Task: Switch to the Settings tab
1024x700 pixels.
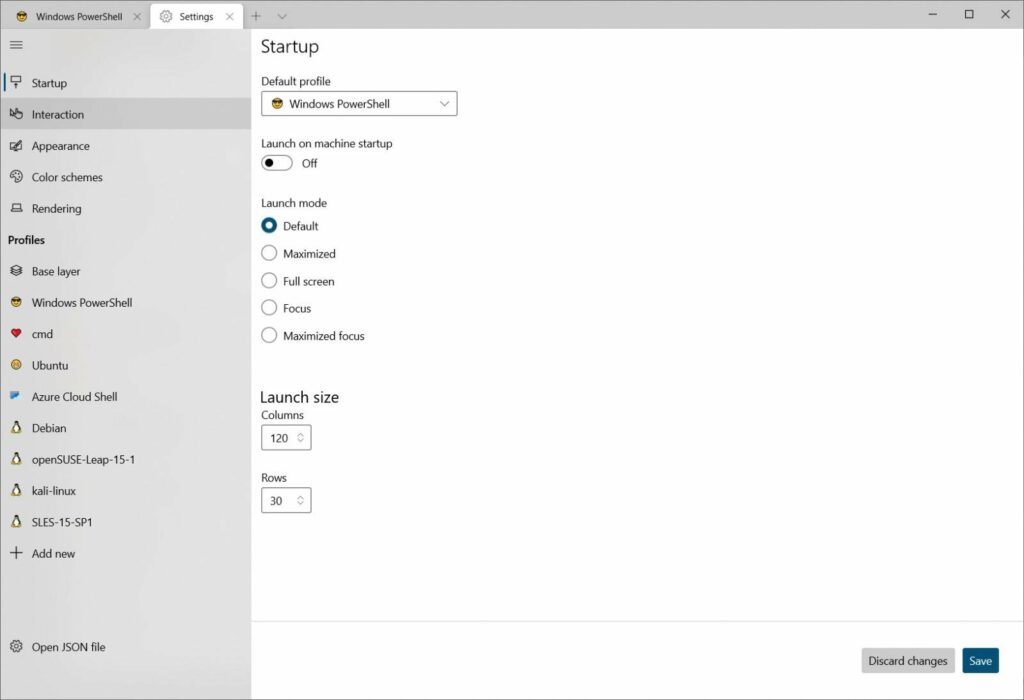Action: 197,16
